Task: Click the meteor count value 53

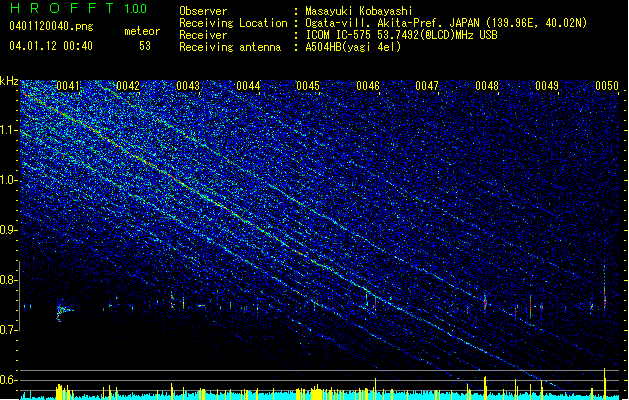Action: click(x=145, y=46)
